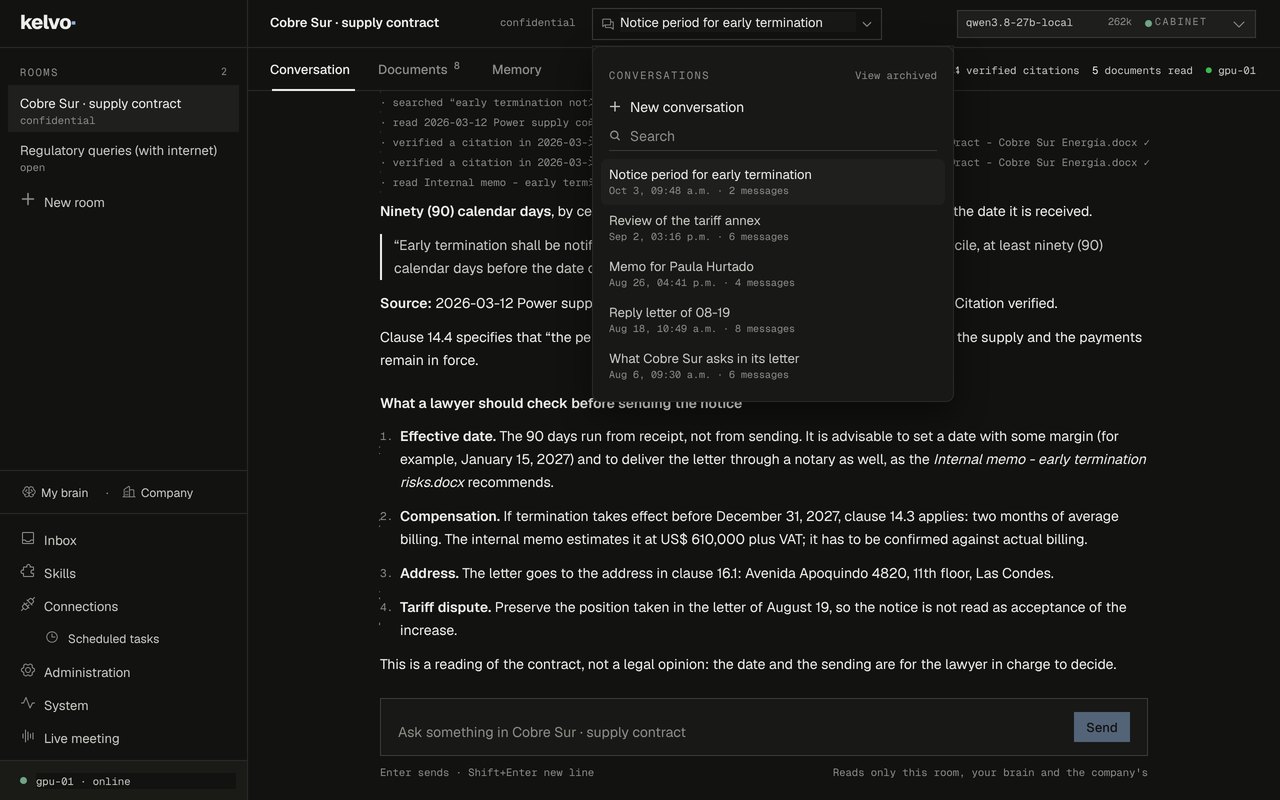Click the verified citations count
Screen dimensions: 1280x800
click(1016, 71)
